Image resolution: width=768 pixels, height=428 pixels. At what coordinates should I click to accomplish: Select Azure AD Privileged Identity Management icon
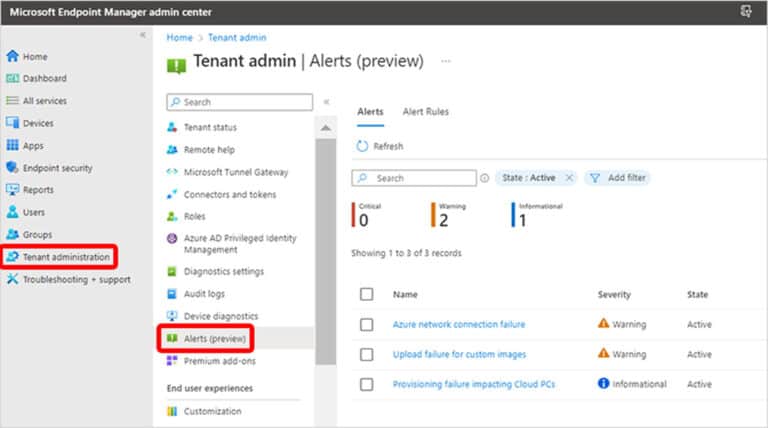172,238
